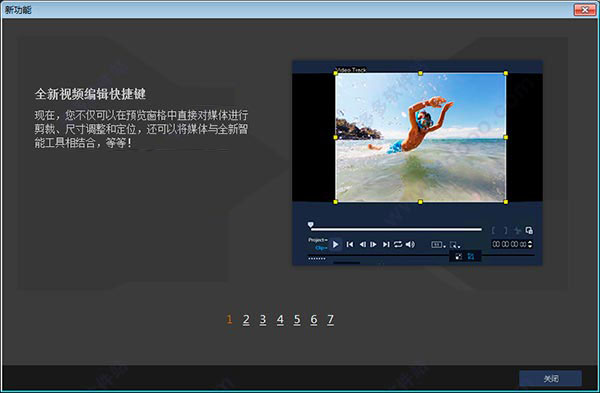The width and height of the screenshot is (600, 393).
Task: Step back one frame with Previous icon
Action: click(x=362, y=244)
